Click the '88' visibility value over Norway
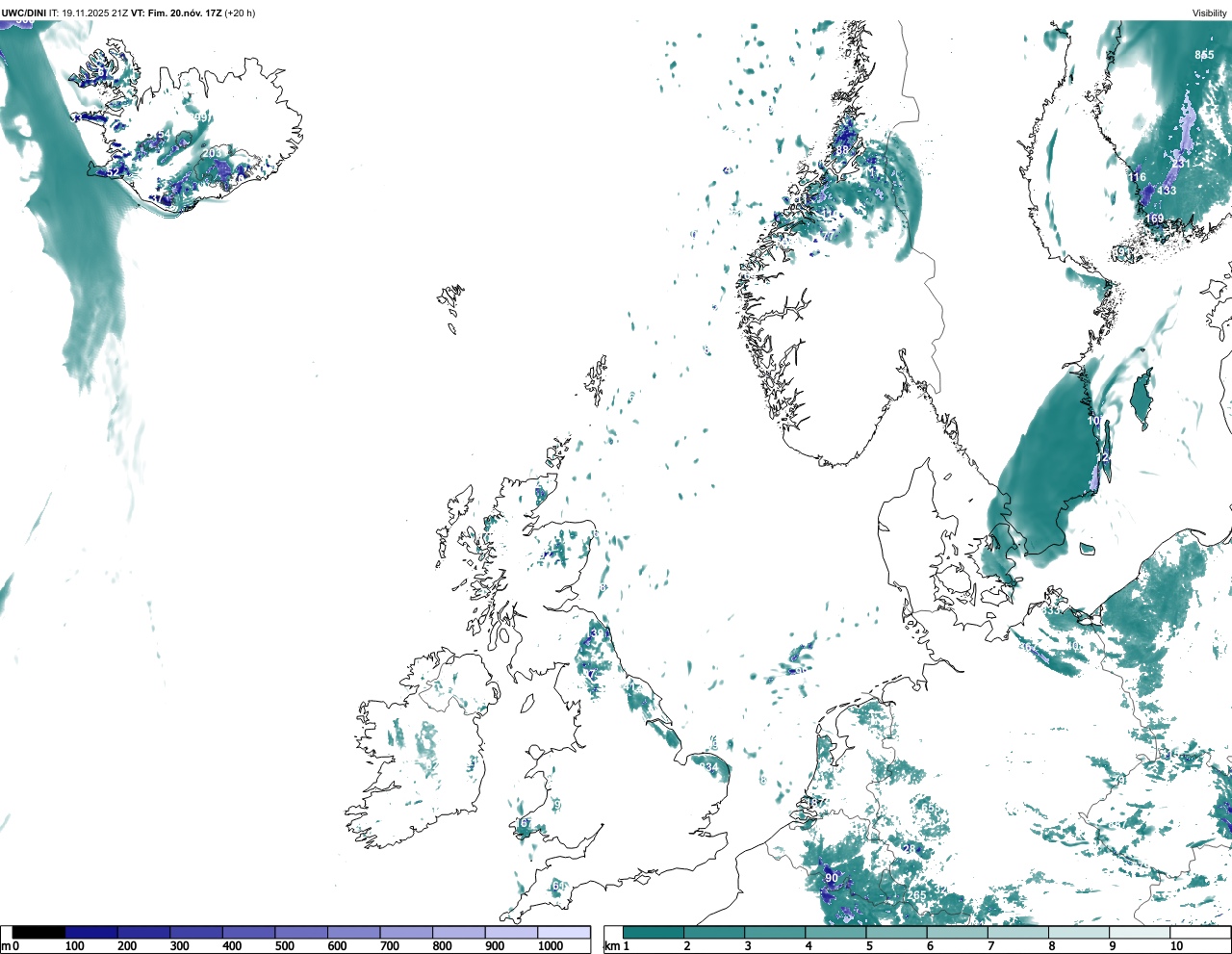 [842, 150]
